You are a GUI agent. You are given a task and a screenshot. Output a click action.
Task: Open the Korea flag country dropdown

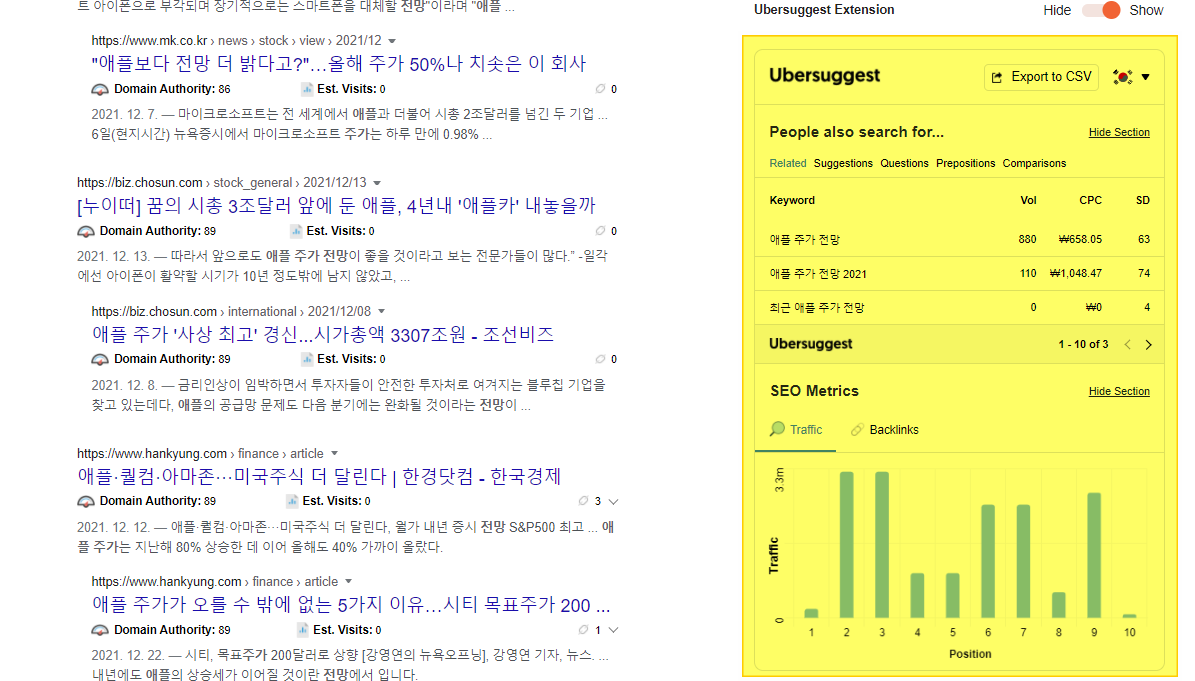pyautogui.click(x=1131, y=77)
